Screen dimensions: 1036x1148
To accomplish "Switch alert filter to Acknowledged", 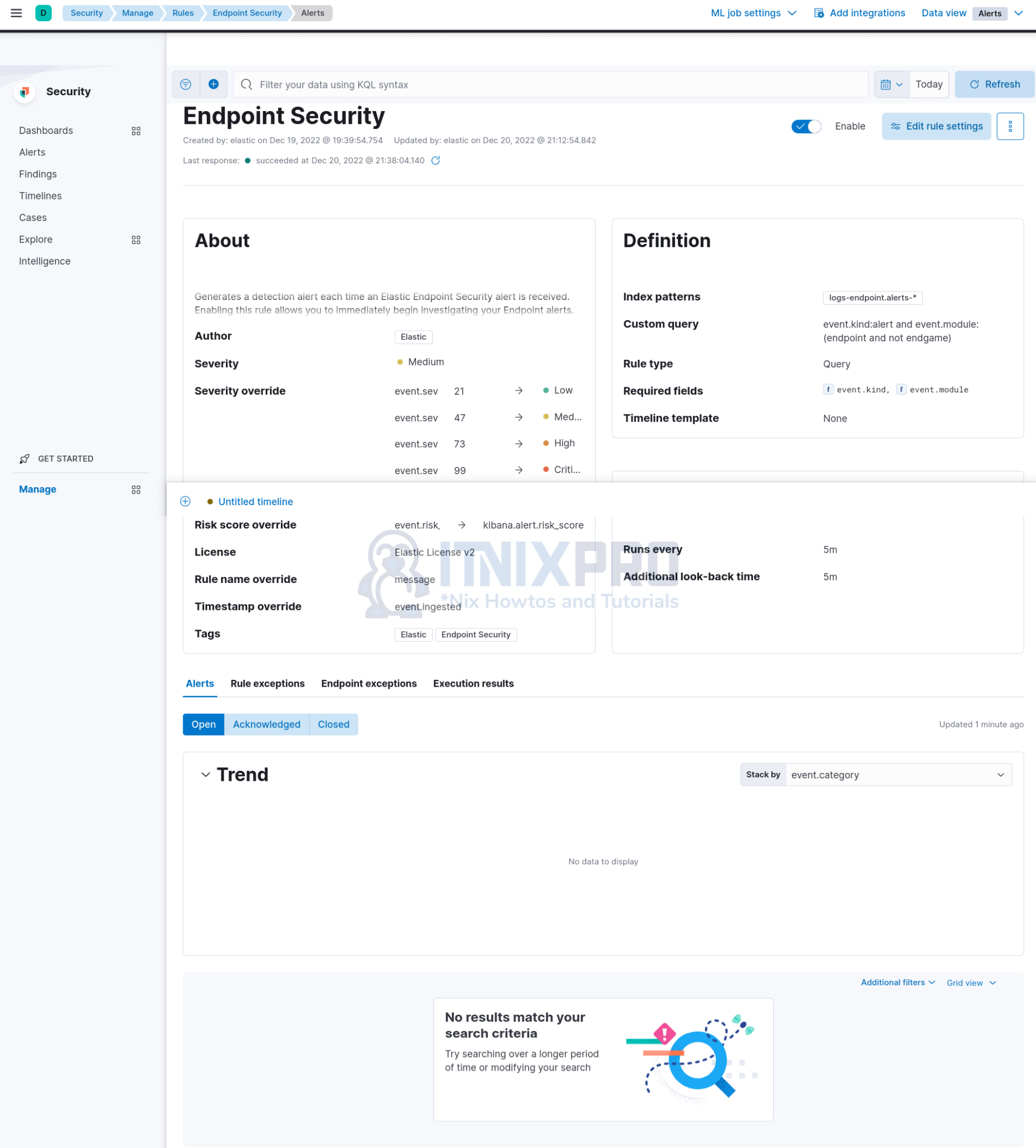I will 266,724.
